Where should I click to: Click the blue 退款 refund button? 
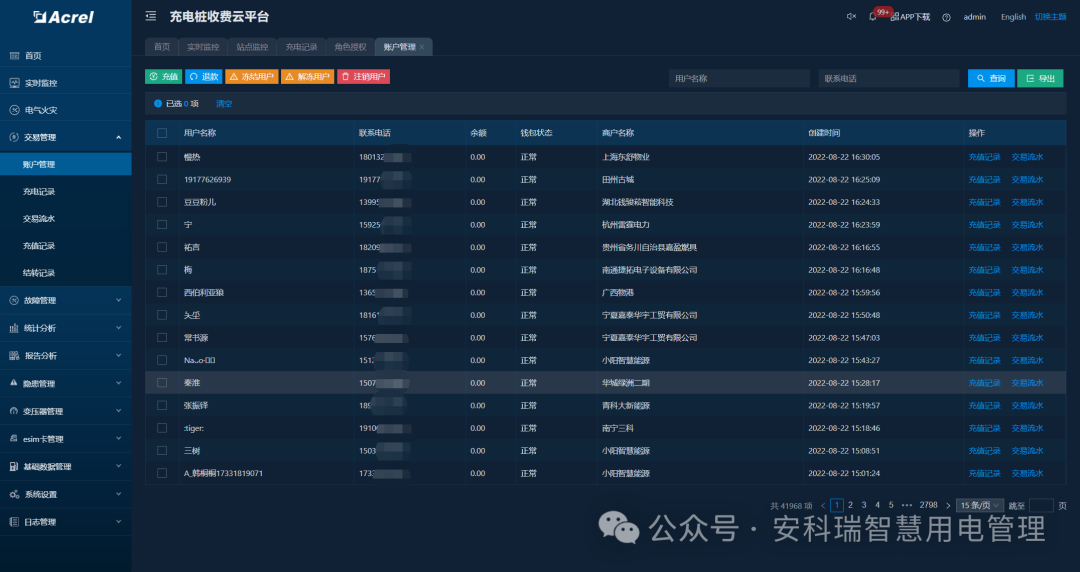204,76
